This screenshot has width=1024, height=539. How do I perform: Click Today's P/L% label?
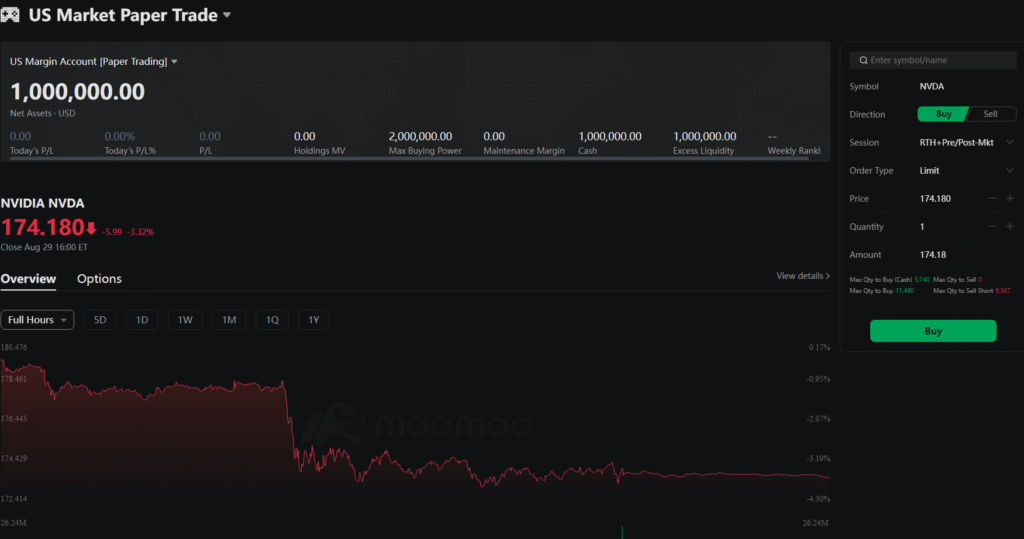[x=130, y=151]
